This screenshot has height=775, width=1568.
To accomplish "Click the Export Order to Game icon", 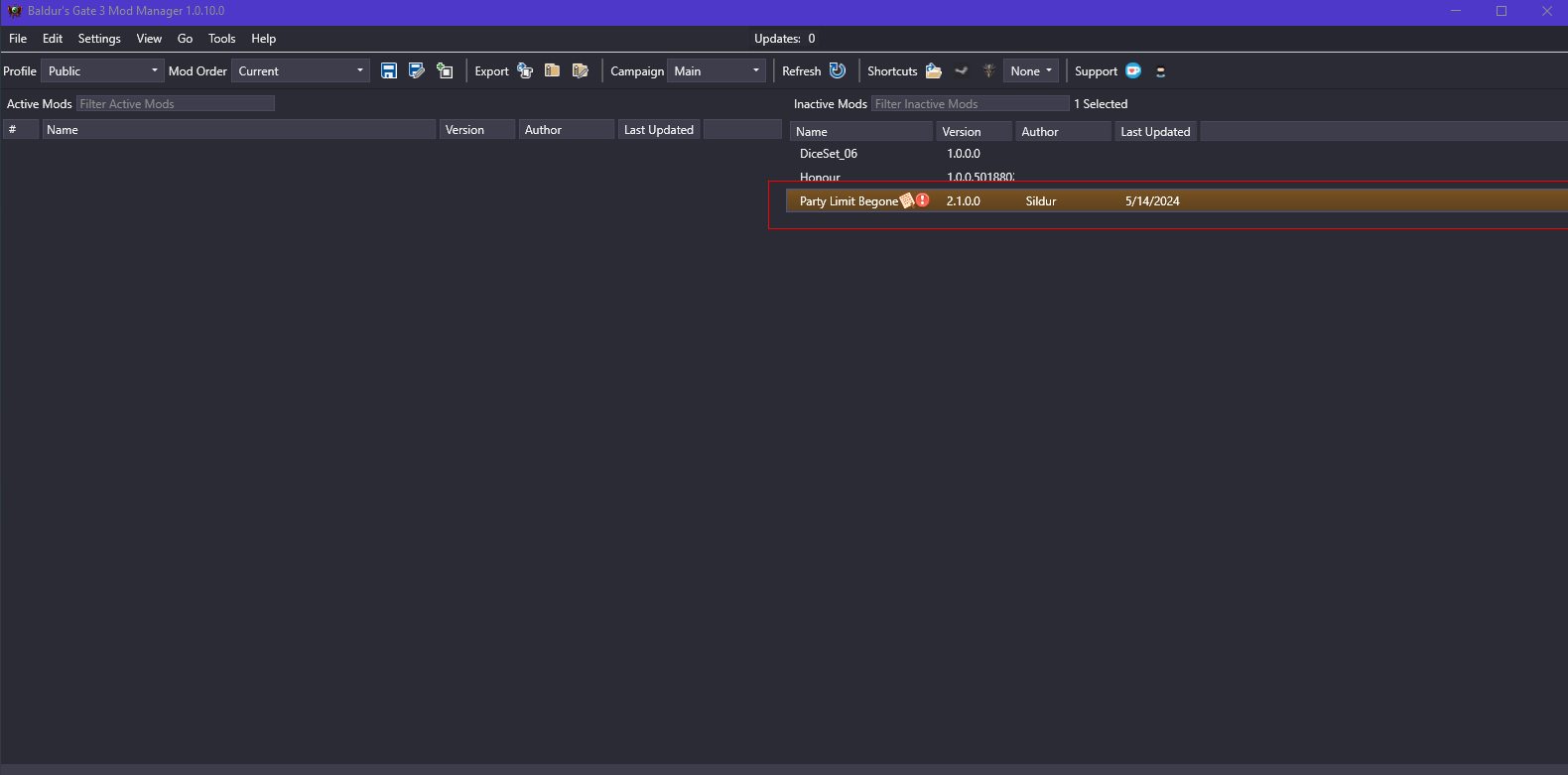I will tap(525, 70).
